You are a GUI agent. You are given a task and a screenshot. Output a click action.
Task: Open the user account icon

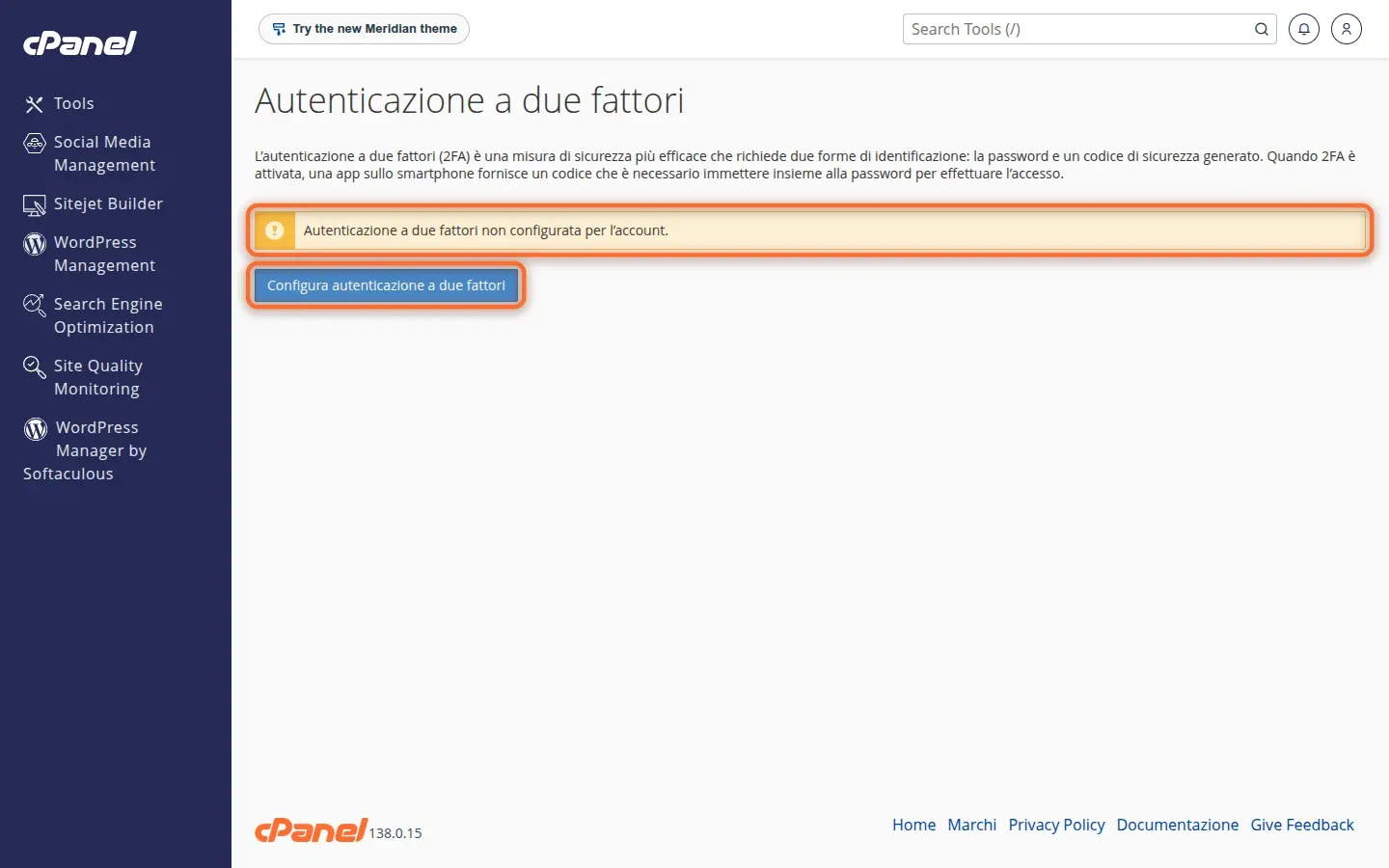(x=1347, y=29)
